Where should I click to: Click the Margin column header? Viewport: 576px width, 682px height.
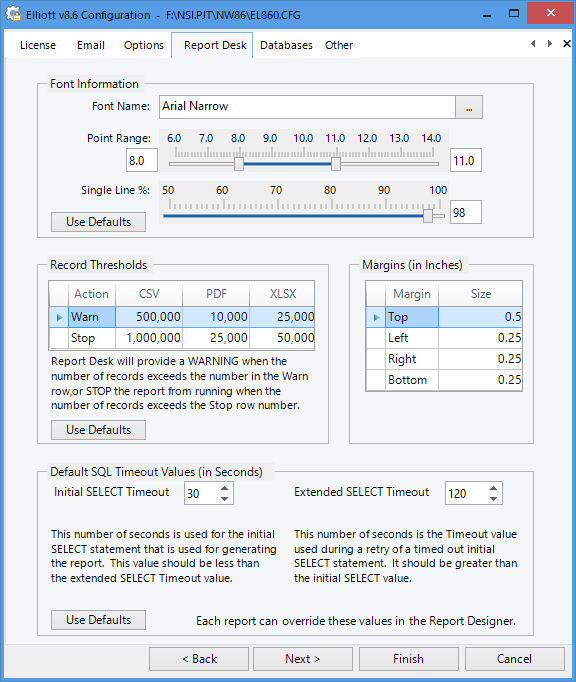pyautogui.click(x=412, y=294)
